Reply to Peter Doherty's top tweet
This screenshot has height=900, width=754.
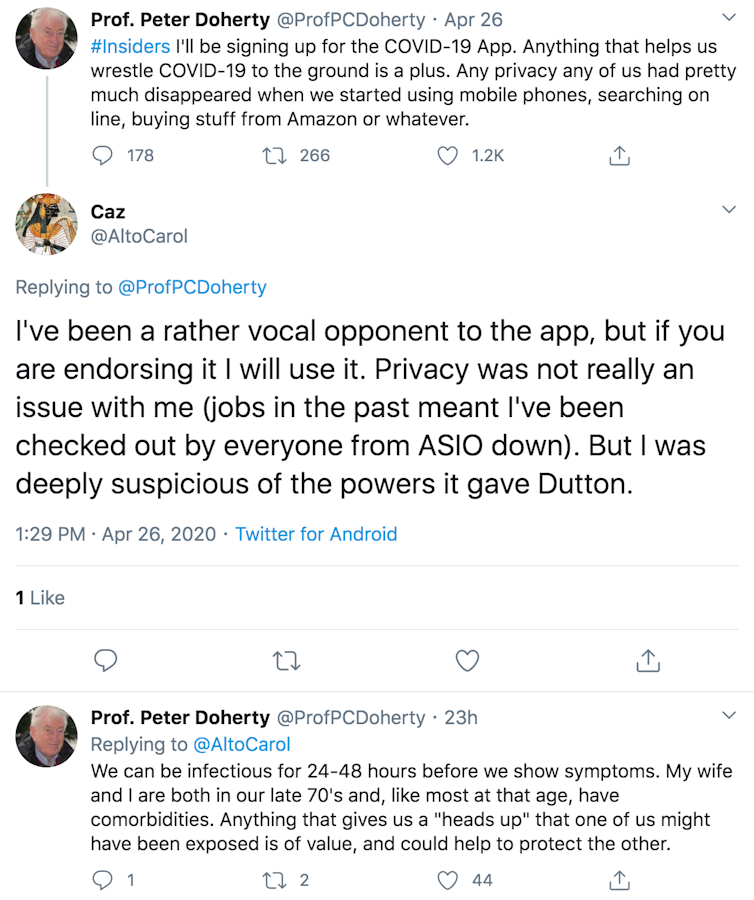[103, 155]
